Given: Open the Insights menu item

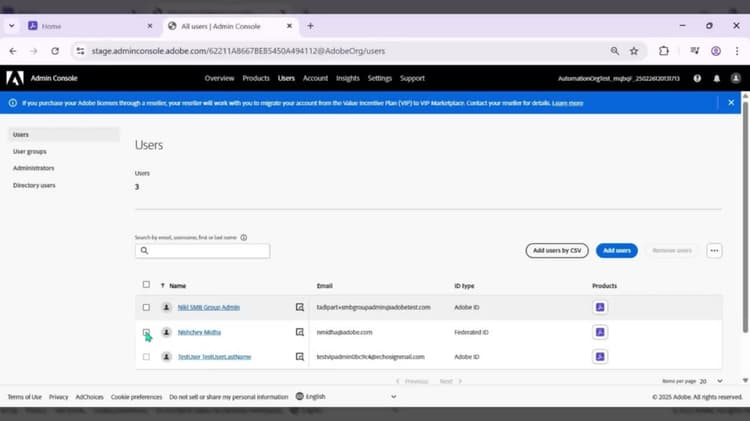Looking at the screenshot, I should pos(348,78).
